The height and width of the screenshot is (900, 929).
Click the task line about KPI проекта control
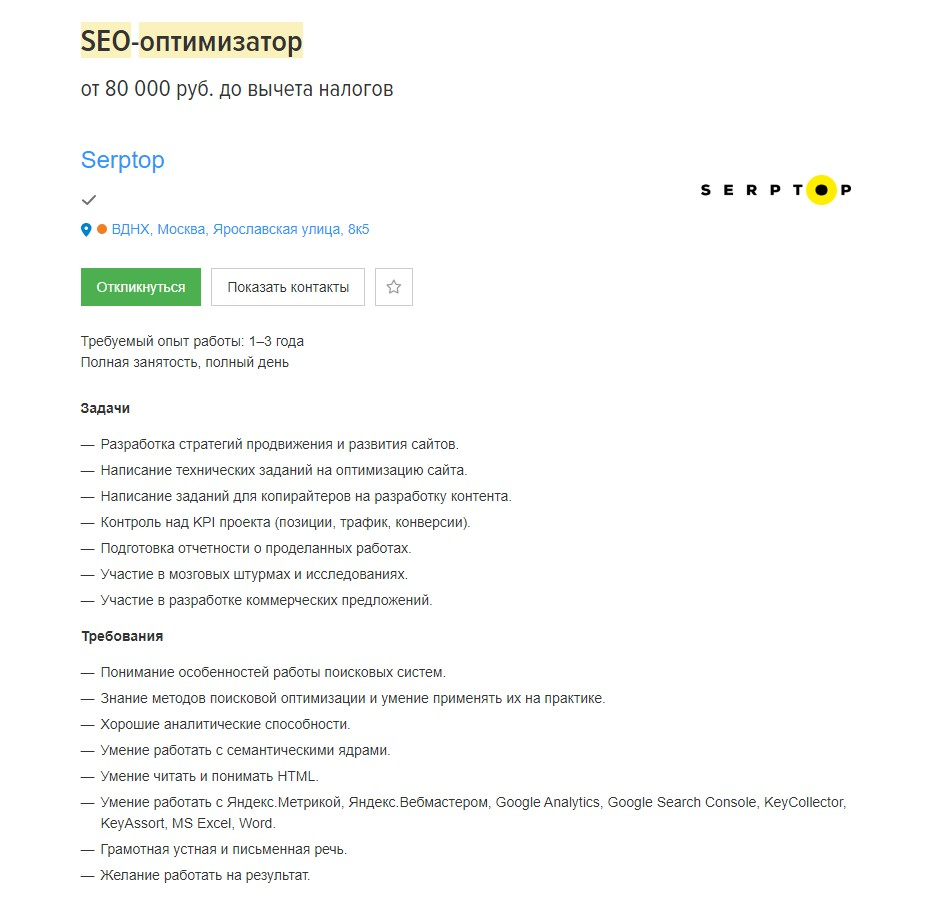pyautogui.click(x=285, y=522)
